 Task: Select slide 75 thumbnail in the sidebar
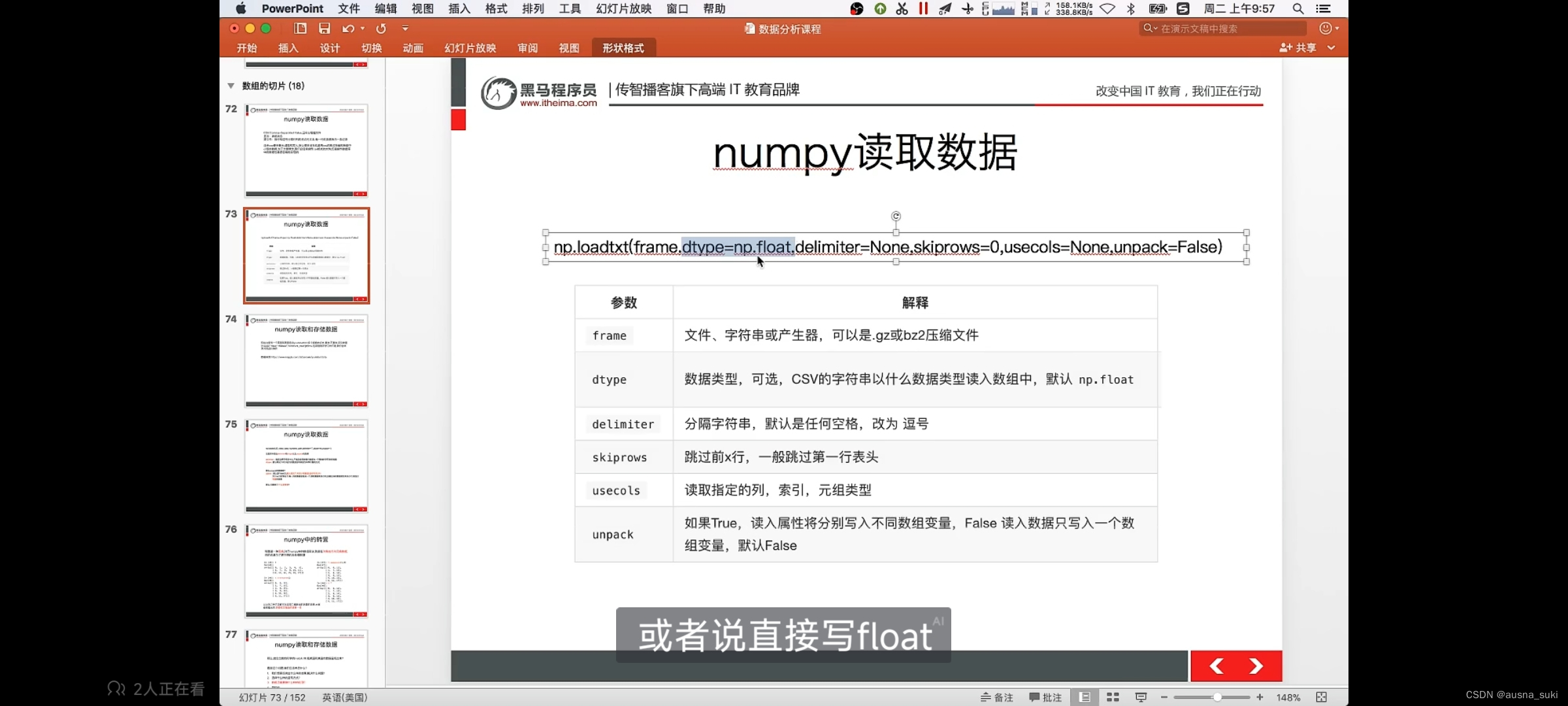click(x=306, y=465)
